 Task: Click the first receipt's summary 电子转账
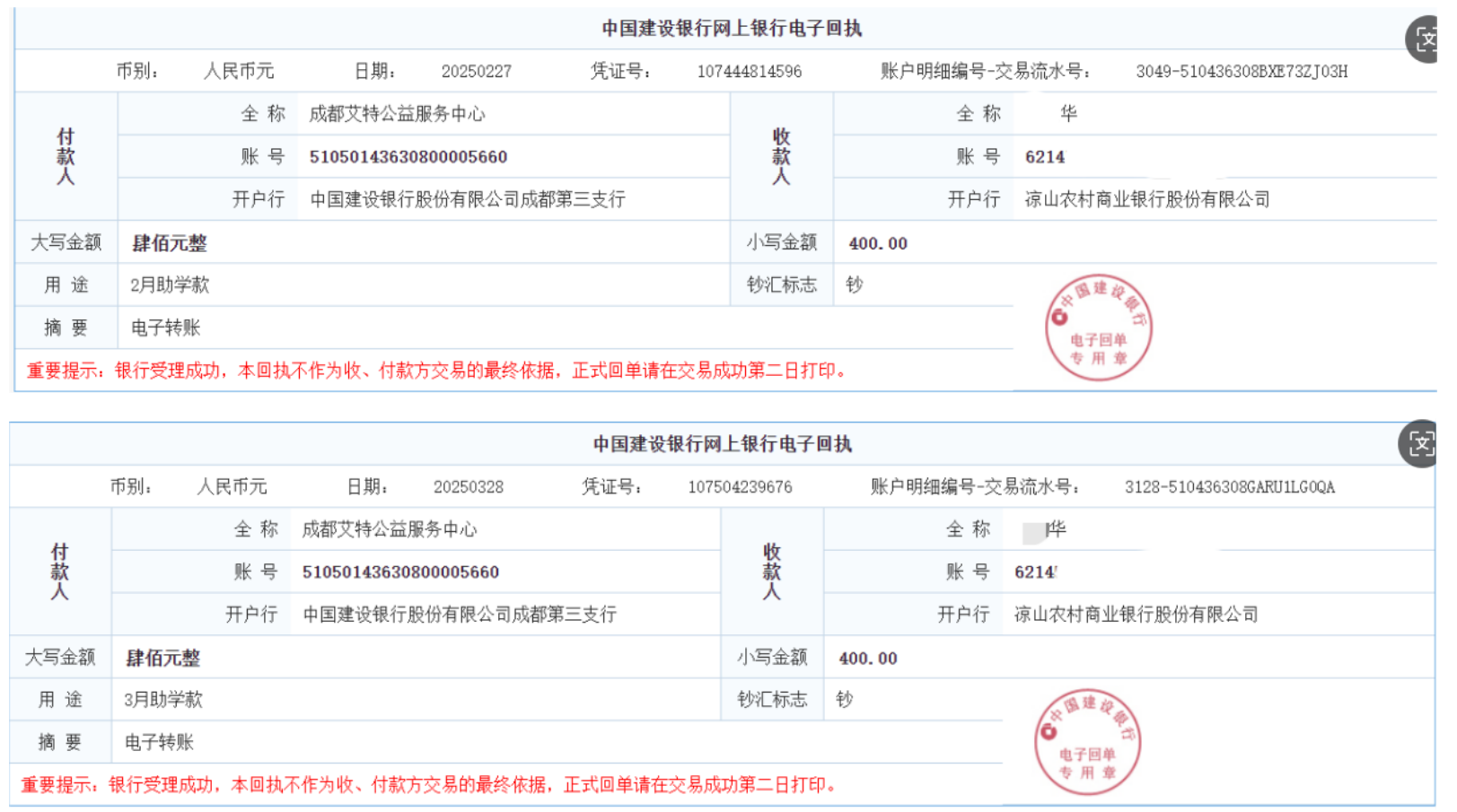tap(166, 328)
